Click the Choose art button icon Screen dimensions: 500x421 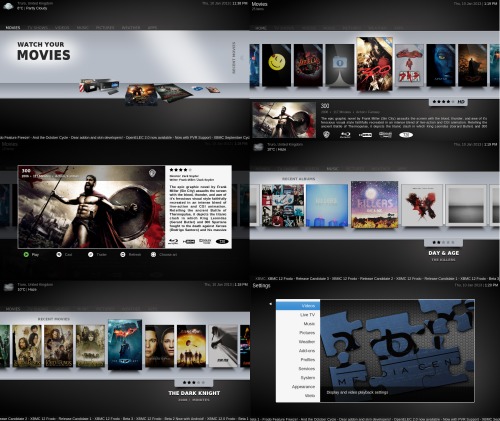point(153,254)
